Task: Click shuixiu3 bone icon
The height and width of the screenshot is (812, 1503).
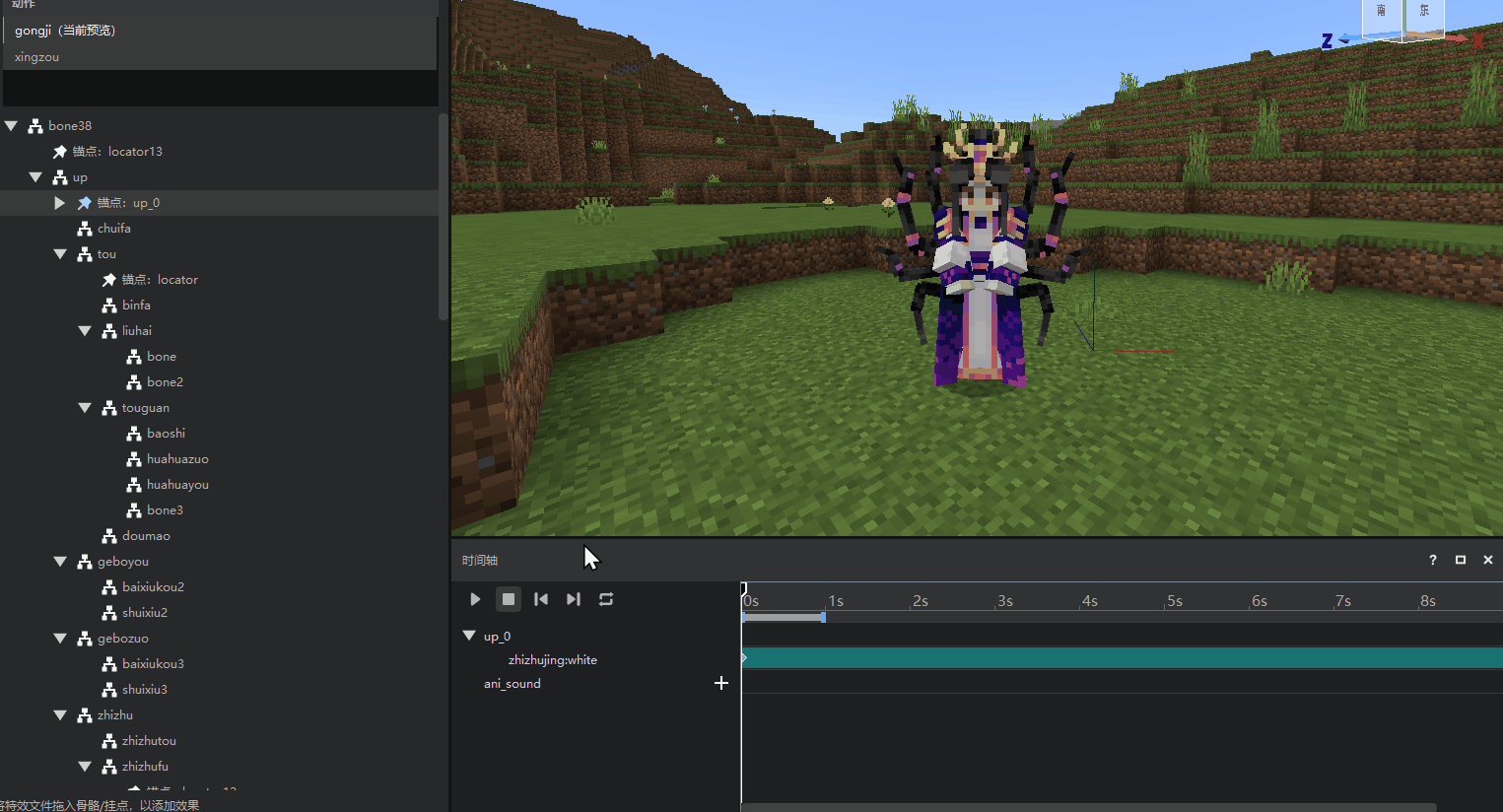Action: [109, 690]
